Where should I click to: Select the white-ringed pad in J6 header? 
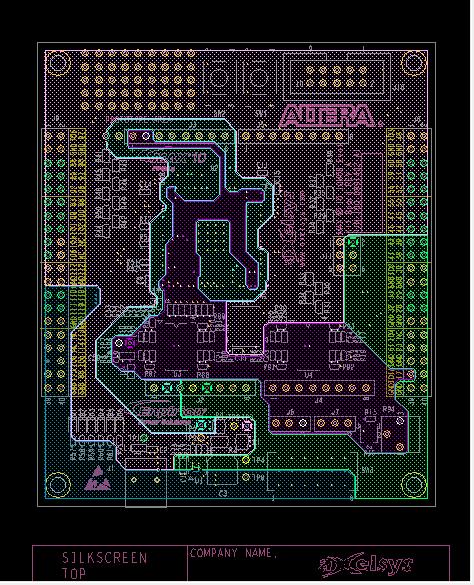pos(303,423)
